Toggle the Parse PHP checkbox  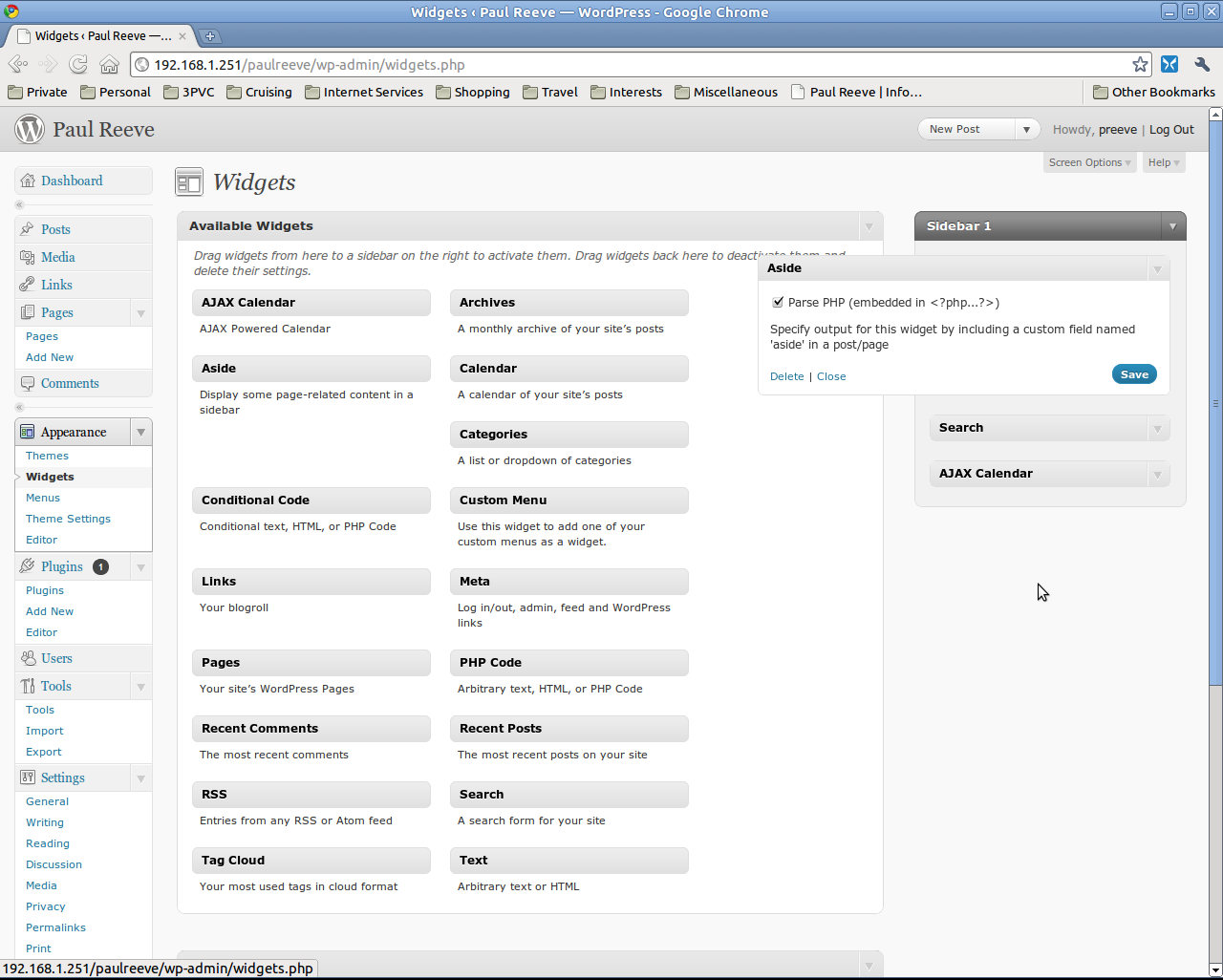click(x=778, y=302)
